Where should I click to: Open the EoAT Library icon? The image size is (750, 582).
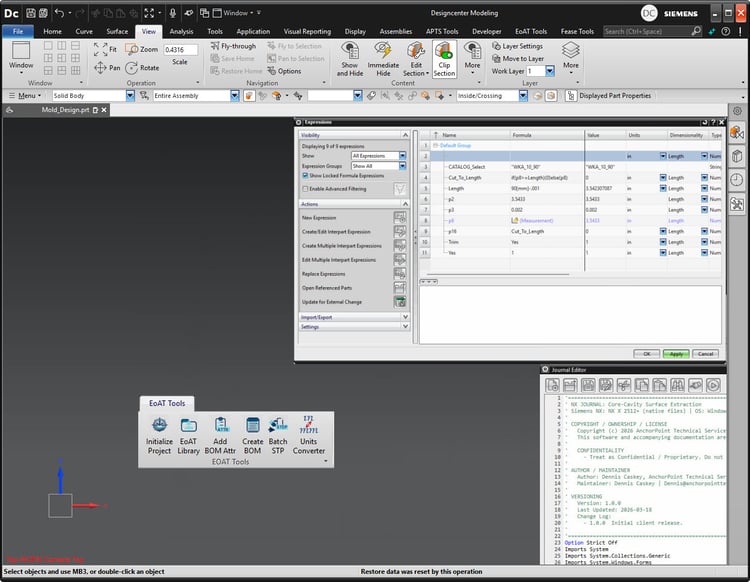tap(188, 435)
